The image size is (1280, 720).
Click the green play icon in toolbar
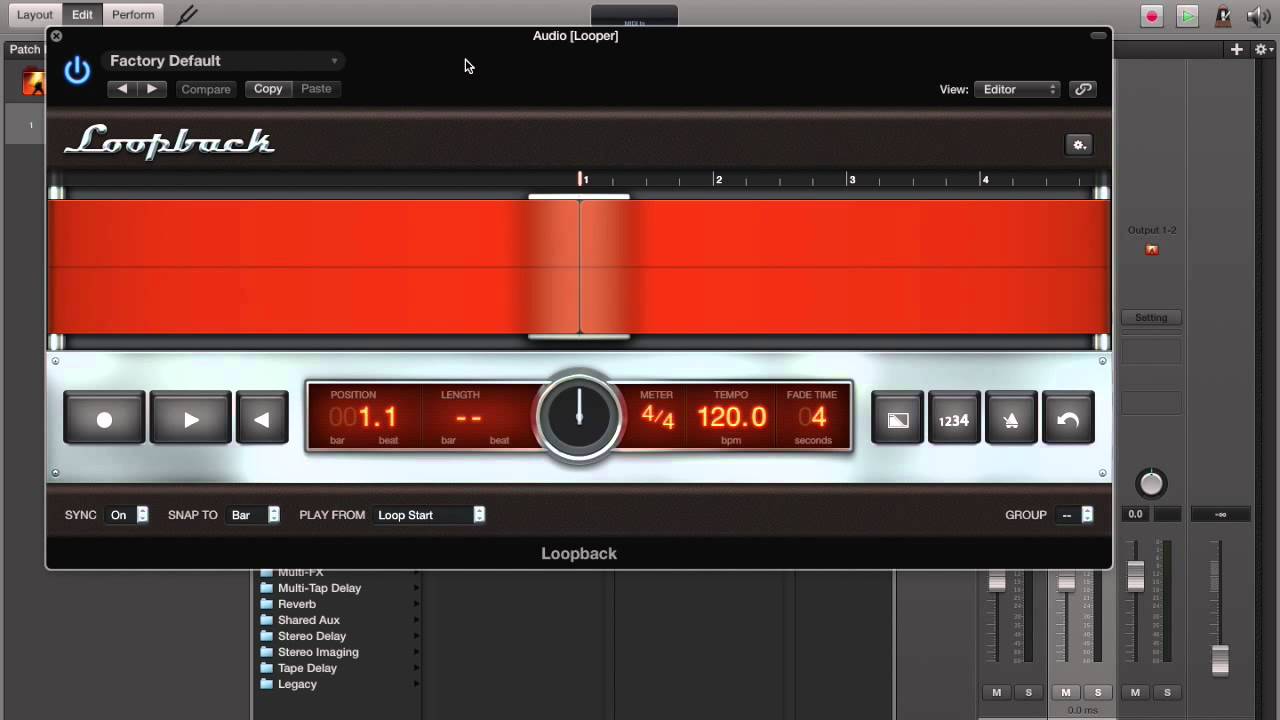pyautogui.click(x=1187, y=16)
